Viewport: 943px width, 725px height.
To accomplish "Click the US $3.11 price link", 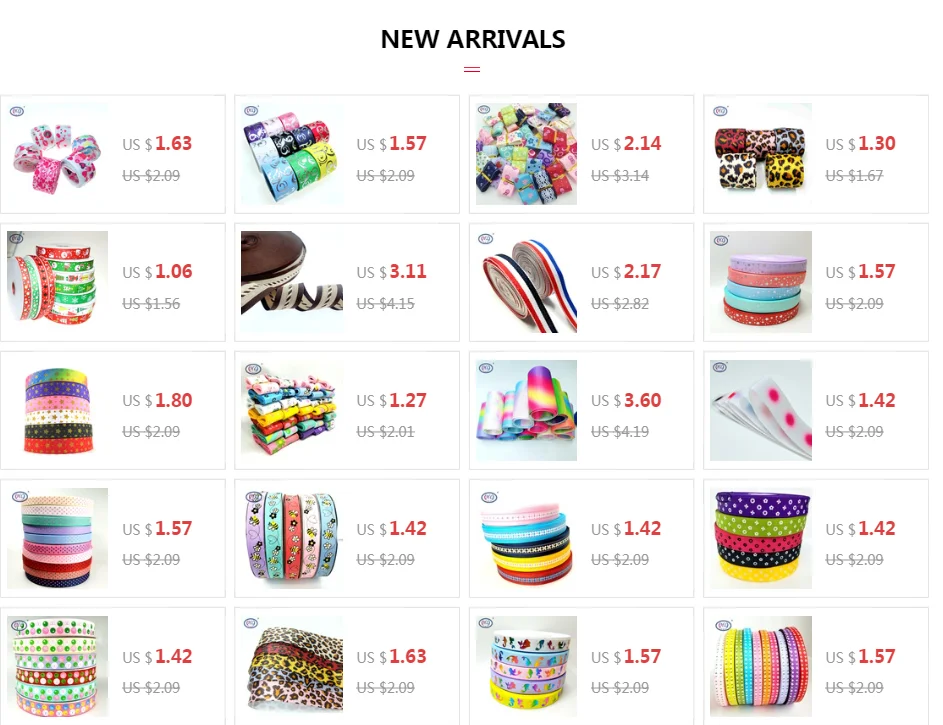I will [x=392, y=272].
